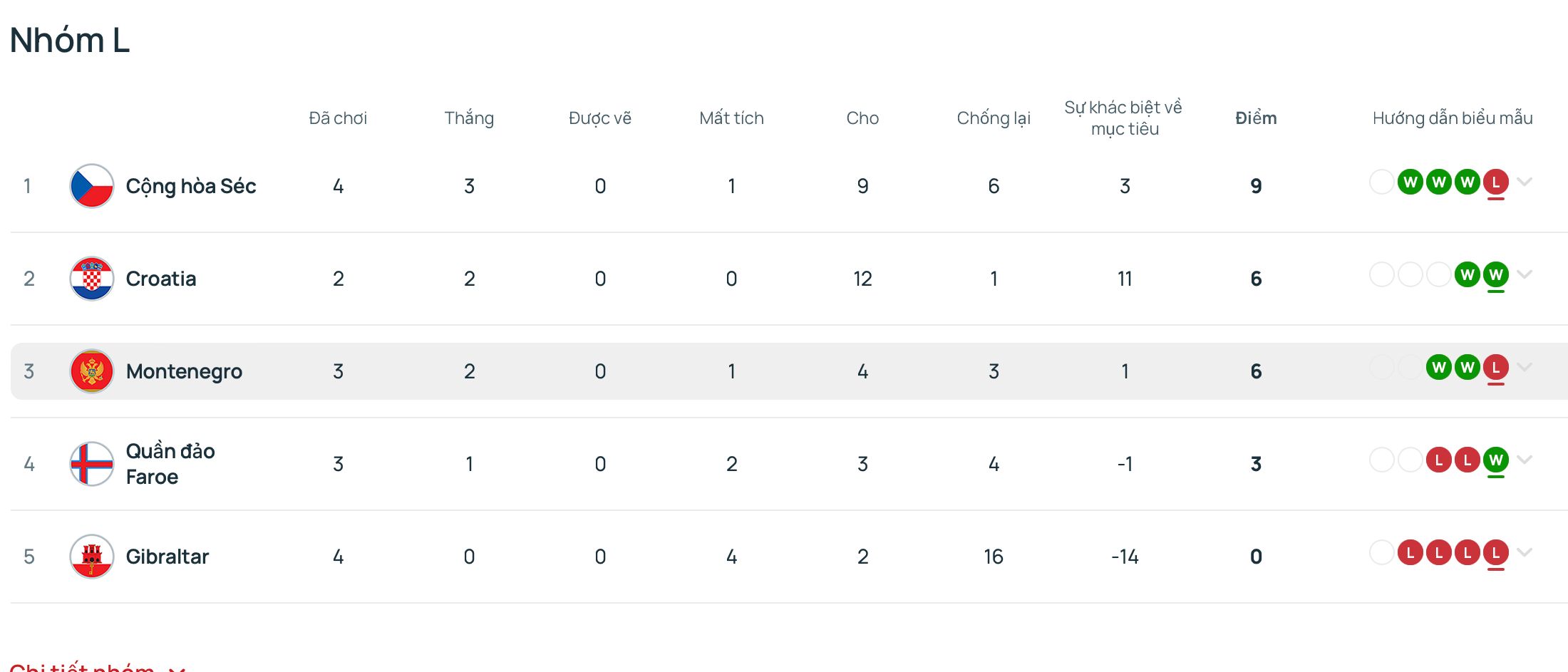Open the Montenegro team name link
Image resolution: width=1568 pixels, height=672 pixels.
(x=184, y=371)
